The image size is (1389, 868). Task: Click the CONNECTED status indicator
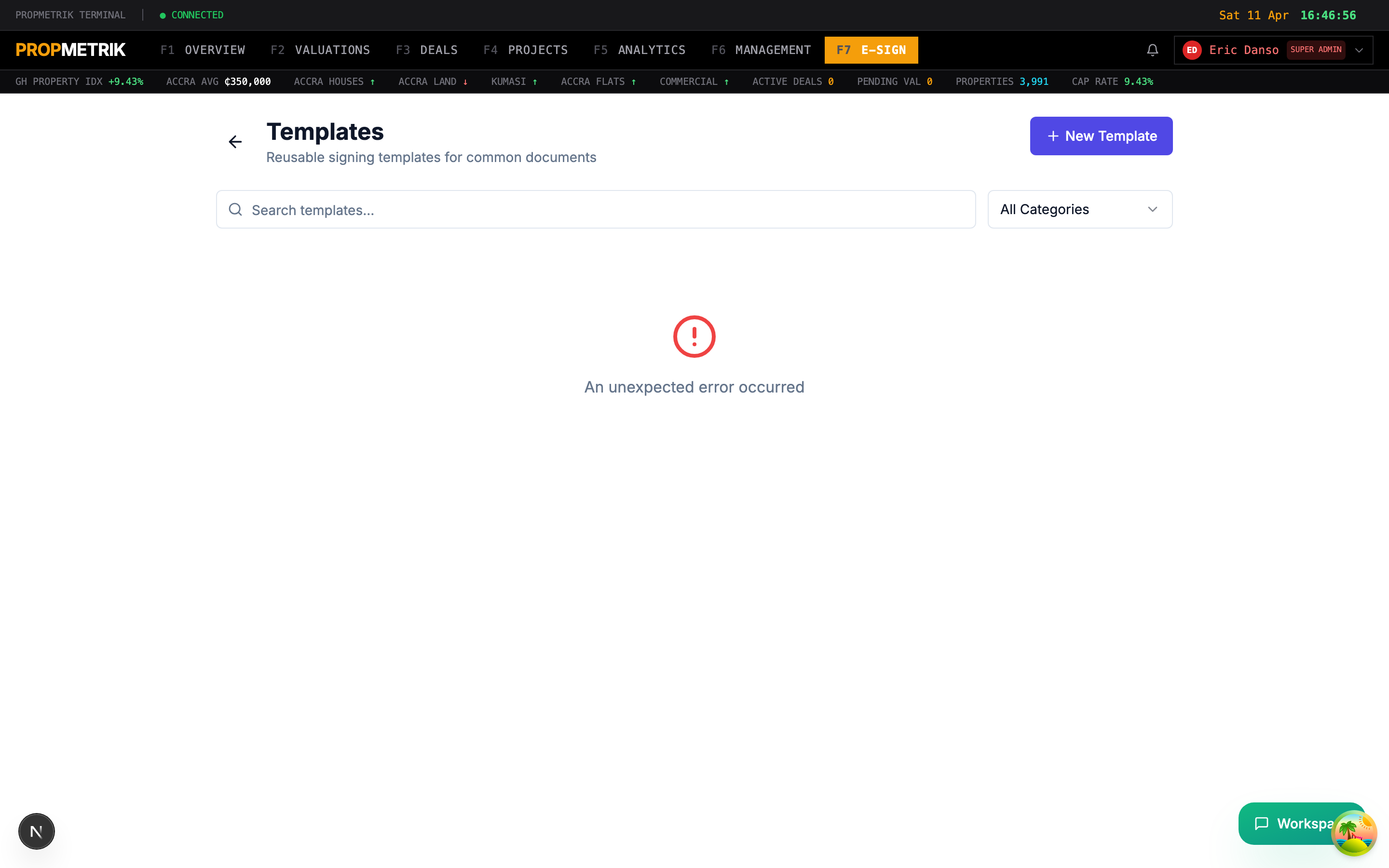(x=191, y=15)
